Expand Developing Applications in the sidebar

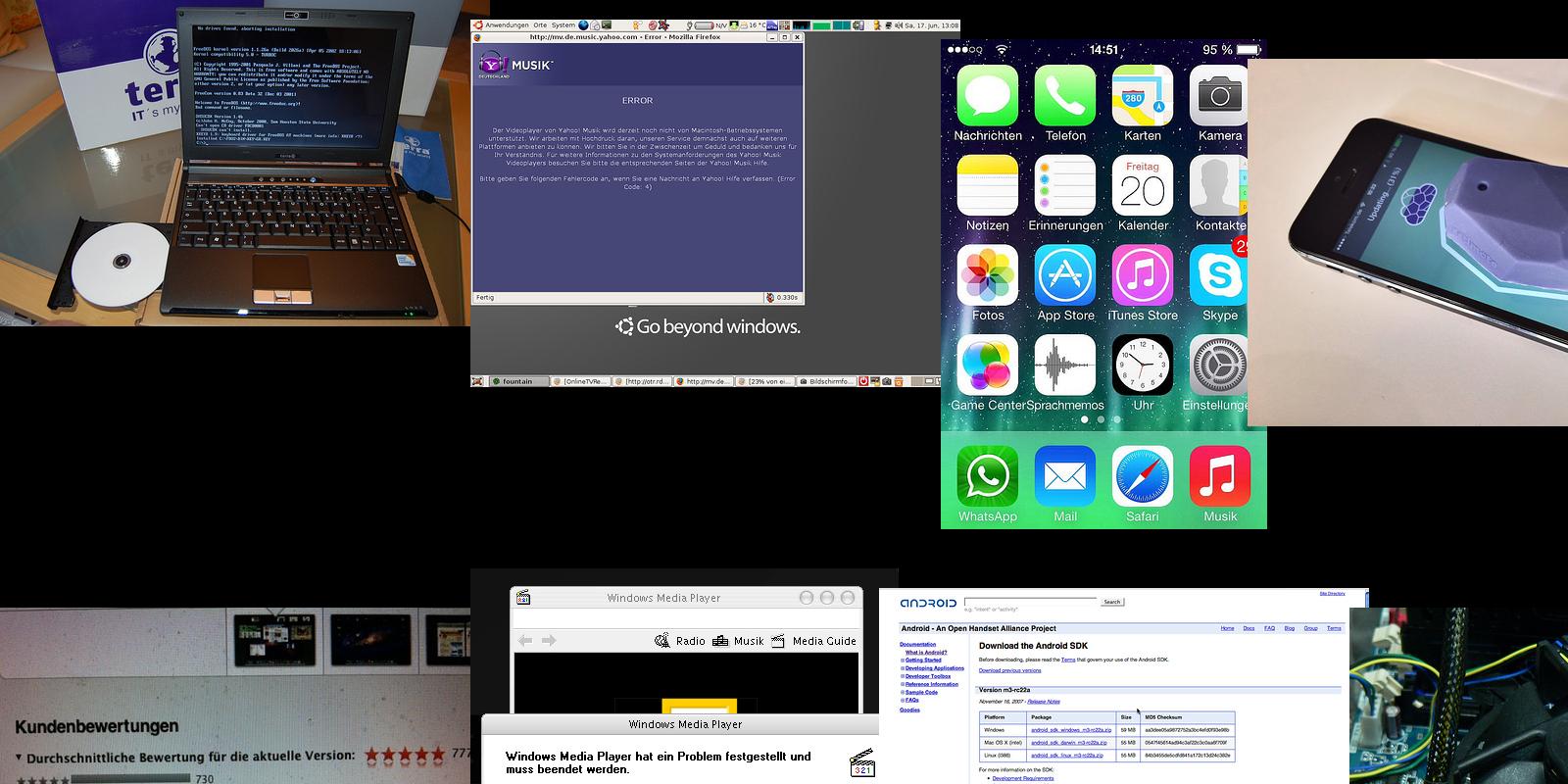(903, 668)
